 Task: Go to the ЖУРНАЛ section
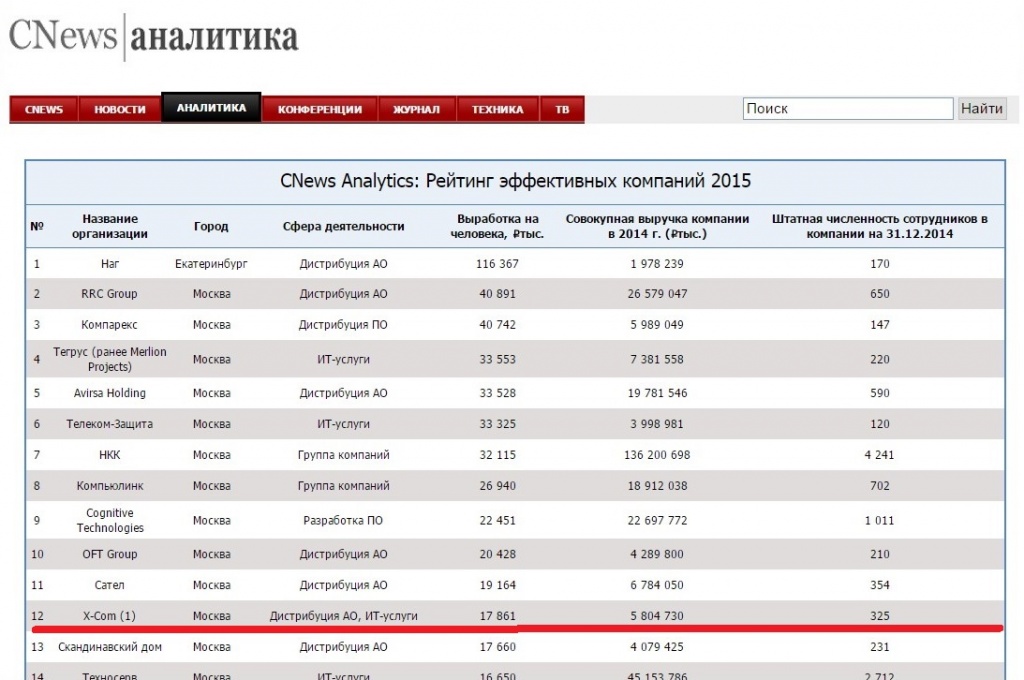417,109
